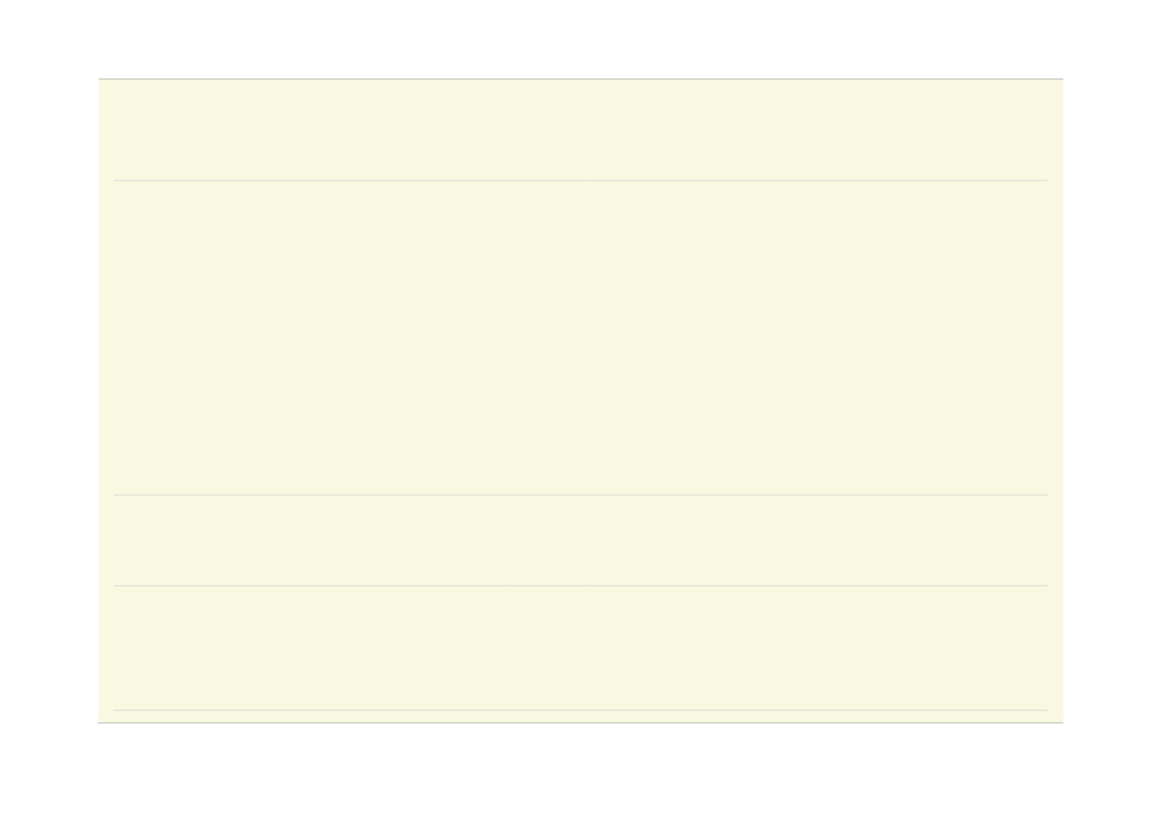The height and width of the screenshot is (827, 1169).
Task: Click the third horizontal divider line
Action: point(581,586)
